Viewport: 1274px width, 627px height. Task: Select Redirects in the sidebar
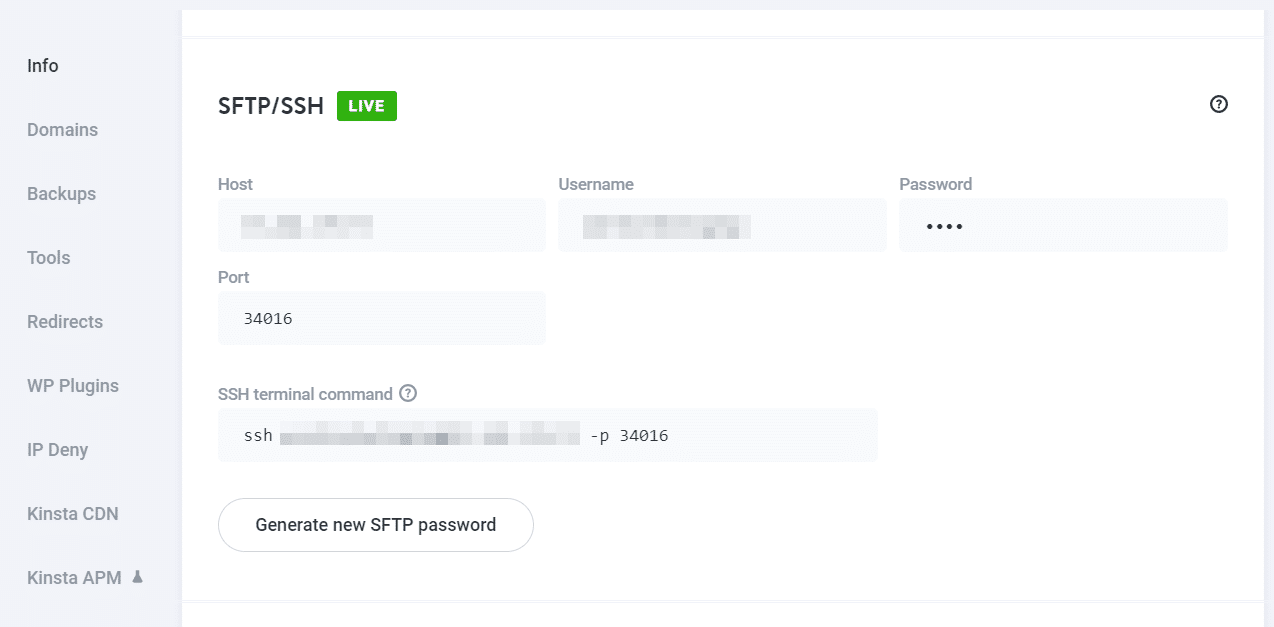(64, 321)
